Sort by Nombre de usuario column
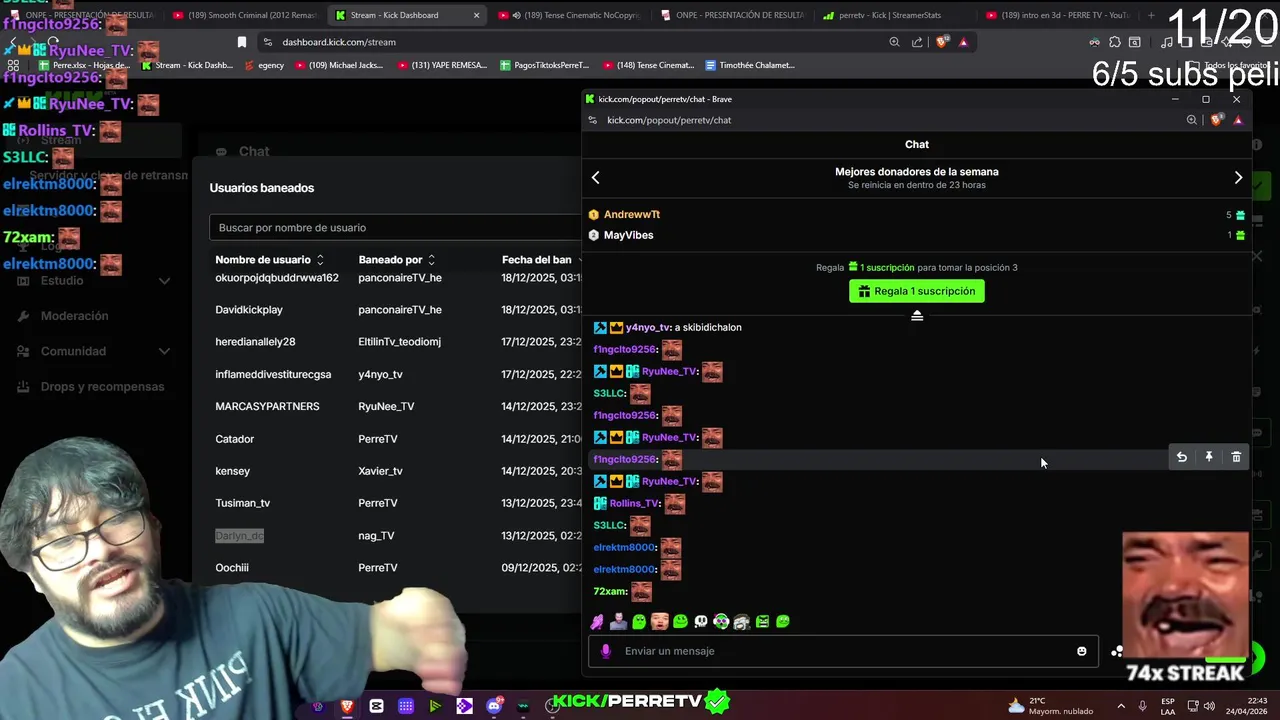 270,260
